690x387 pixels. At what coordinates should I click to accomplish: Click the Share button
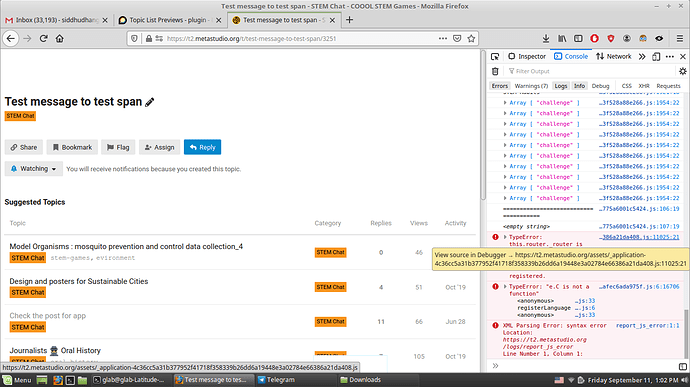click(24, 147)
